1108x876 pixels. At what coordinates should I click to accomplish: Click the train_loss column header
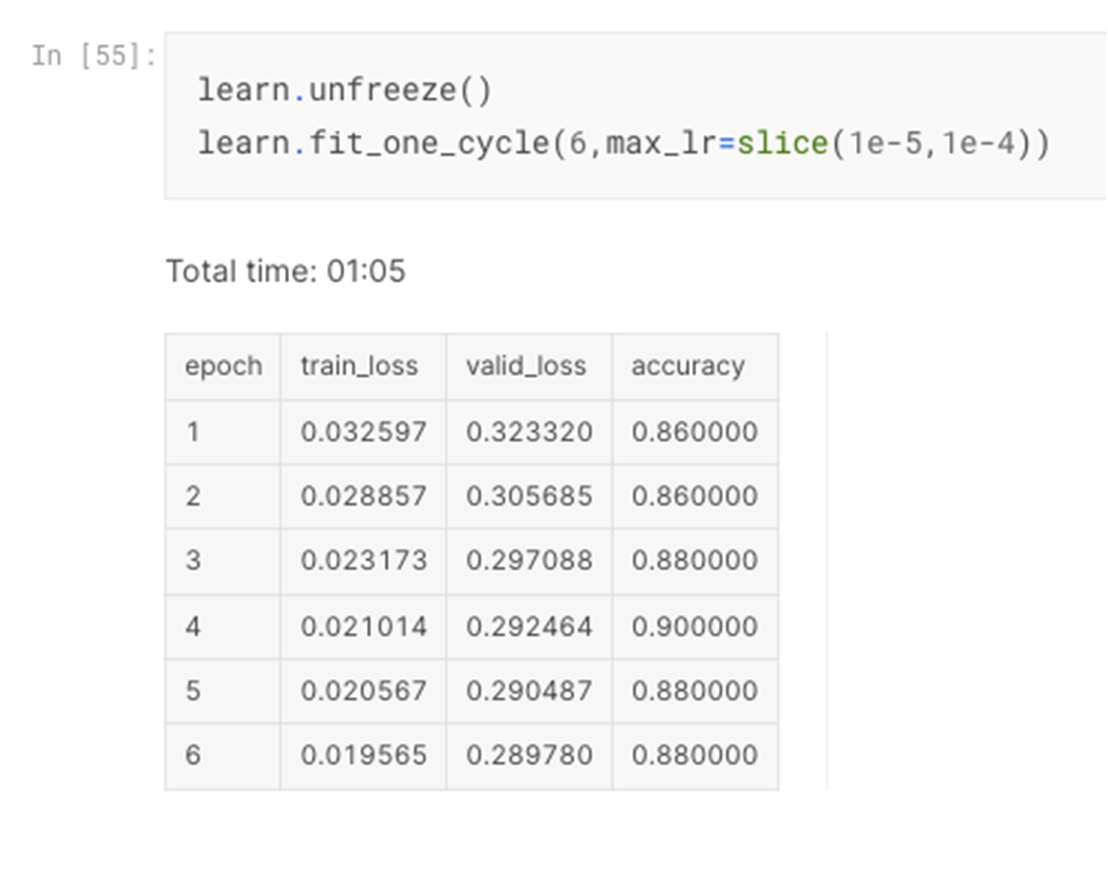(x=359, y=366)
